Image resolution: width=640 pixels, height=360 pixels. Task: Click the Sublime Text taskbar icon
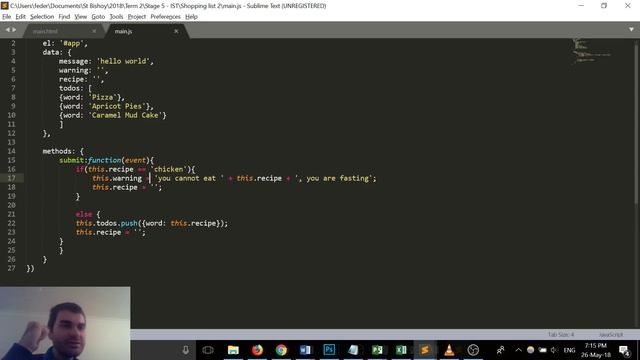[425, 350]
